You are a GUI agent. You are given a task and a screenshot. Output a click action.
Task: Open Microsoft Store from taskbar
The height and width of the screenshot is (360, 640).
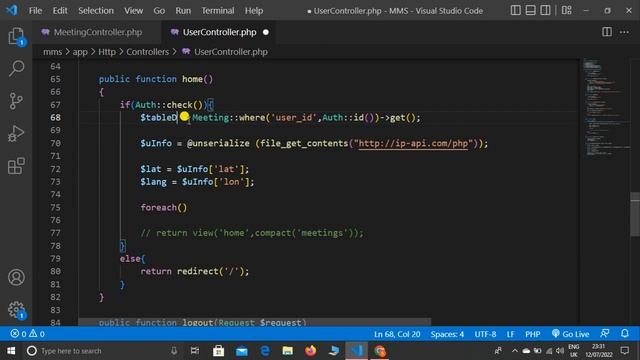coord(218,351)
